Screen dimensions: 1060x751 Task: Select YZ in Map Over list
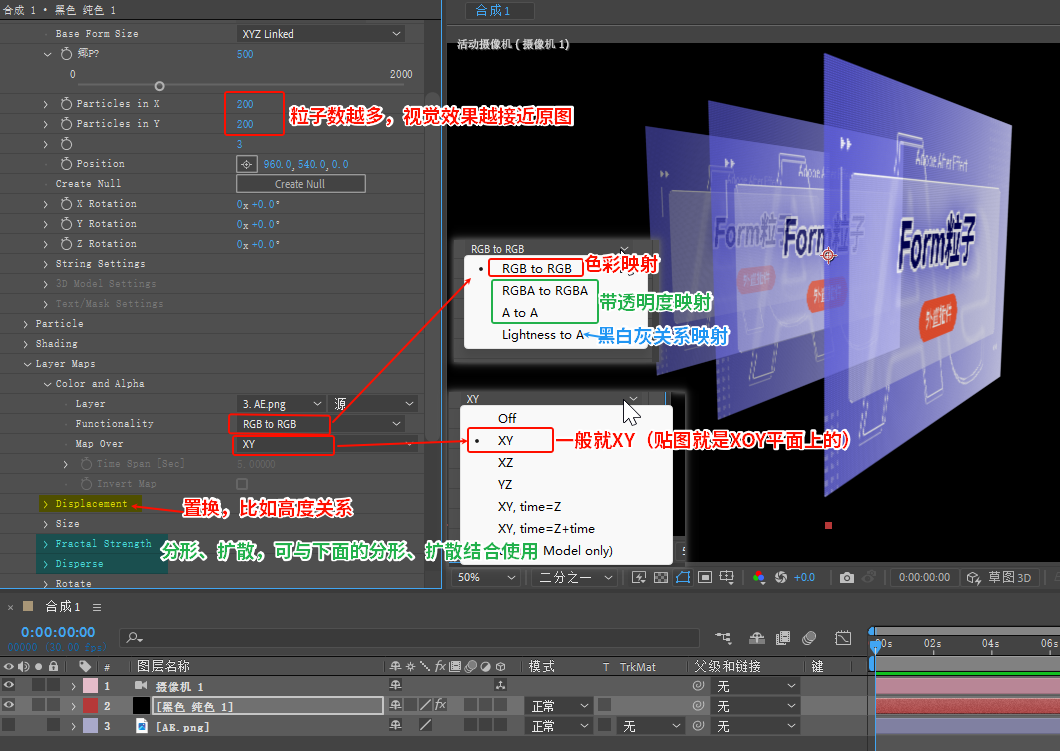(x=505, y=485)
